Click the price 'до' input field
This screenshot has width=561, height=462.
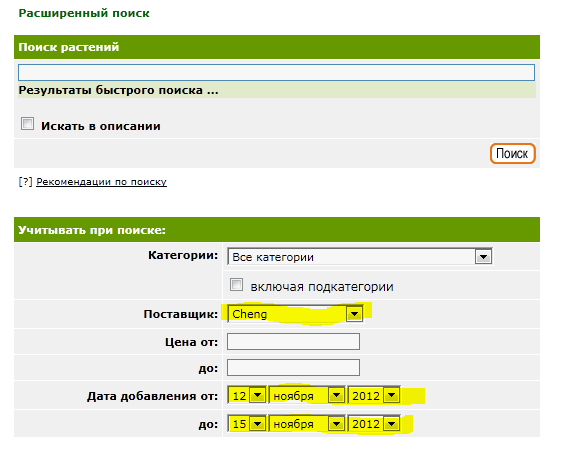tap(293, 368)
